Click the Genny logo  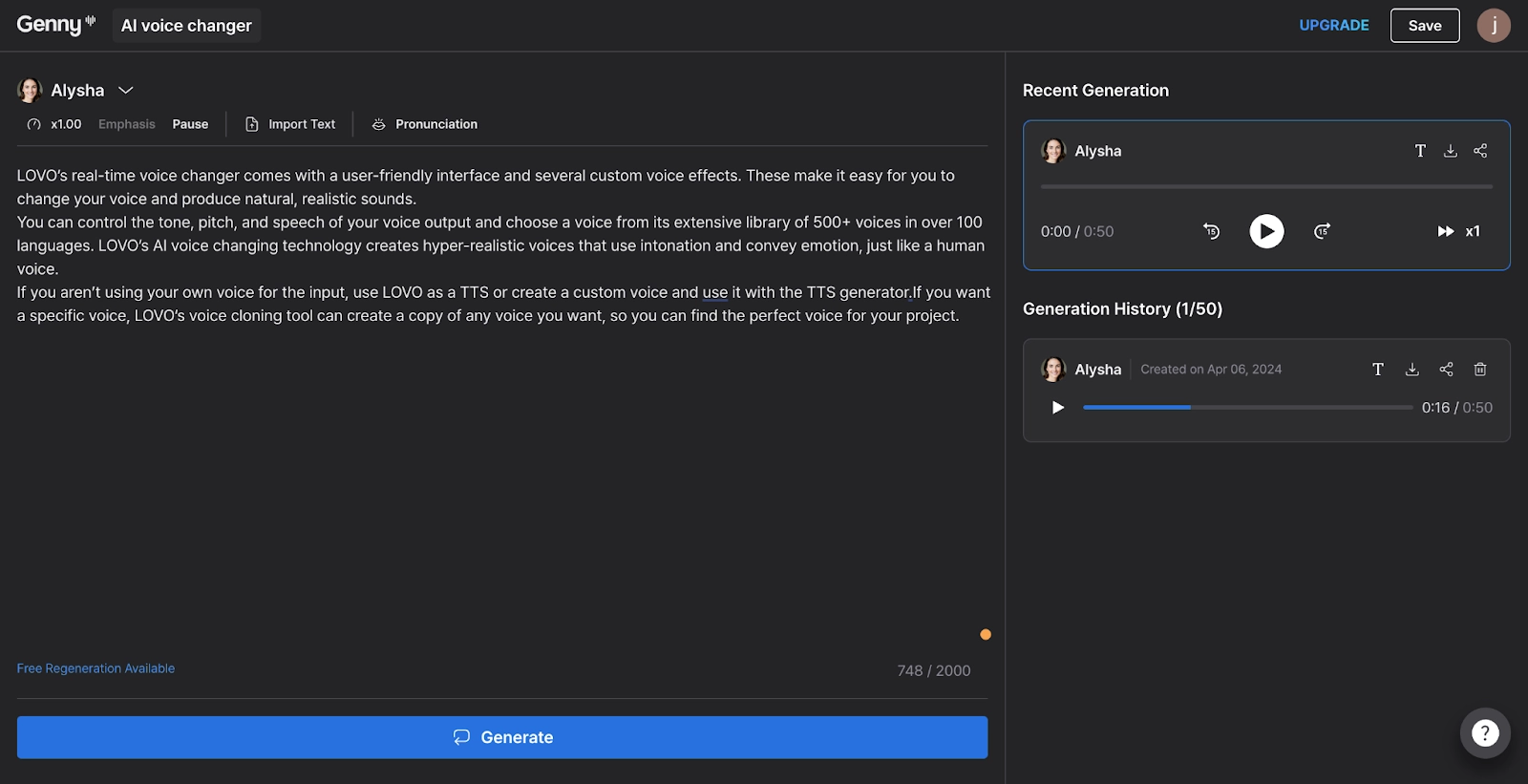tap(54, 25)
